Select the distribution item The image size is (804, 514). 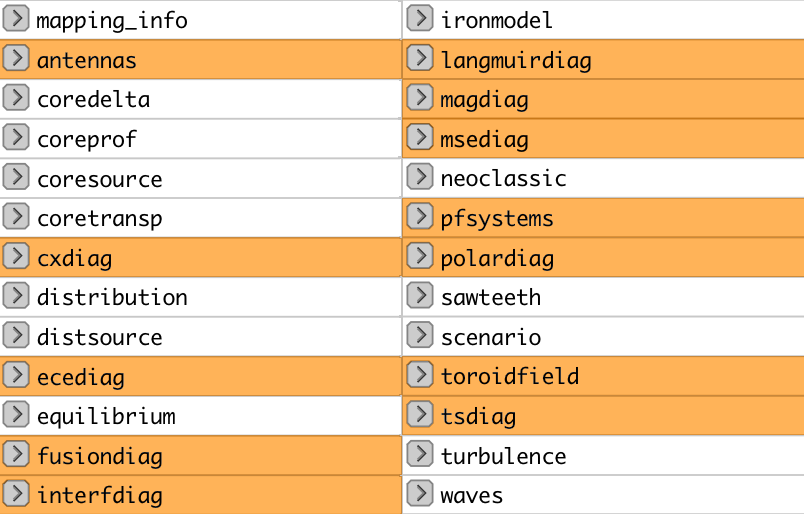coord(200,297)
